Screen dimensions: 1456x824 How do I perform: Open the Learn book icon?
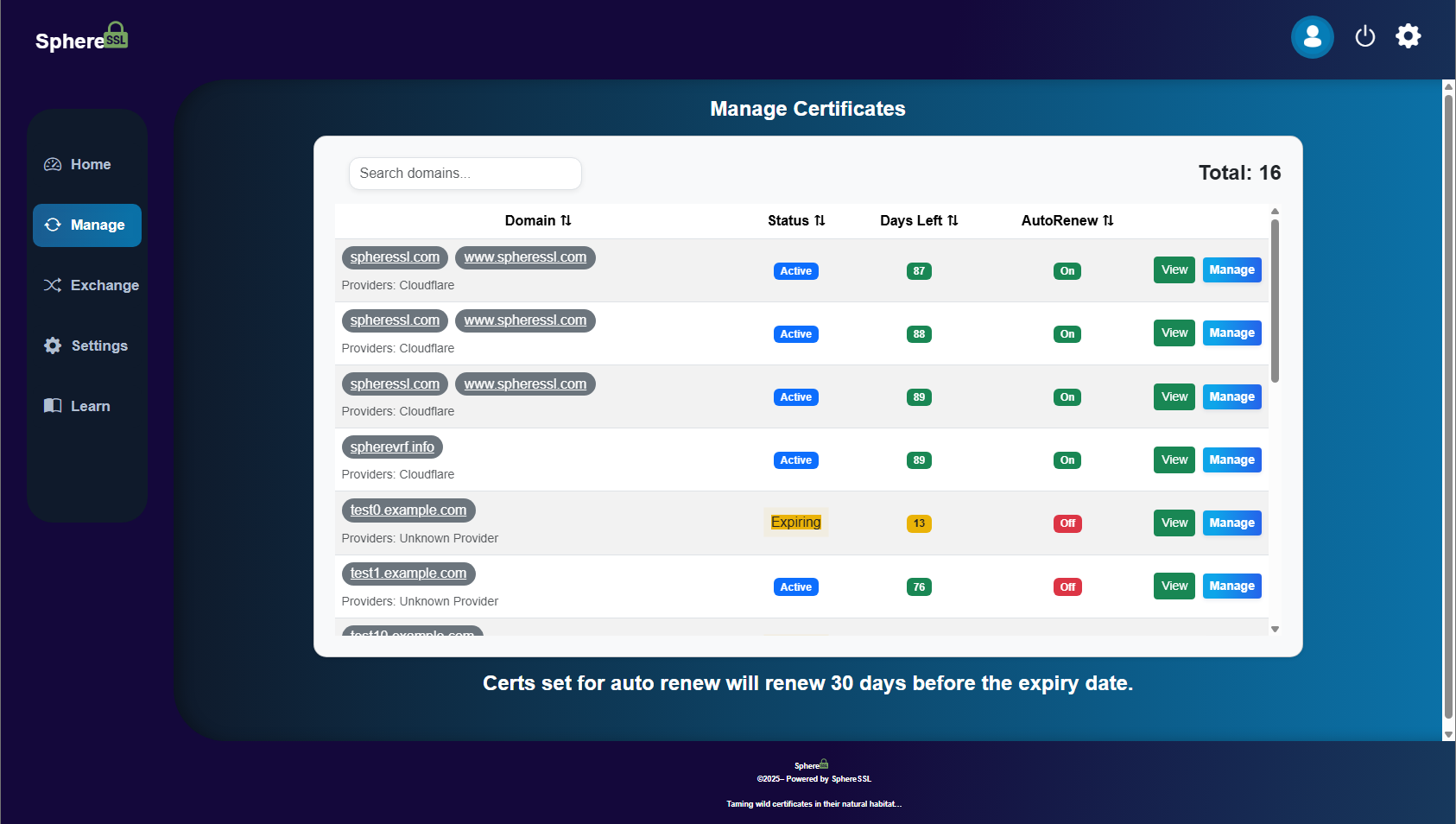coord(52,406)
